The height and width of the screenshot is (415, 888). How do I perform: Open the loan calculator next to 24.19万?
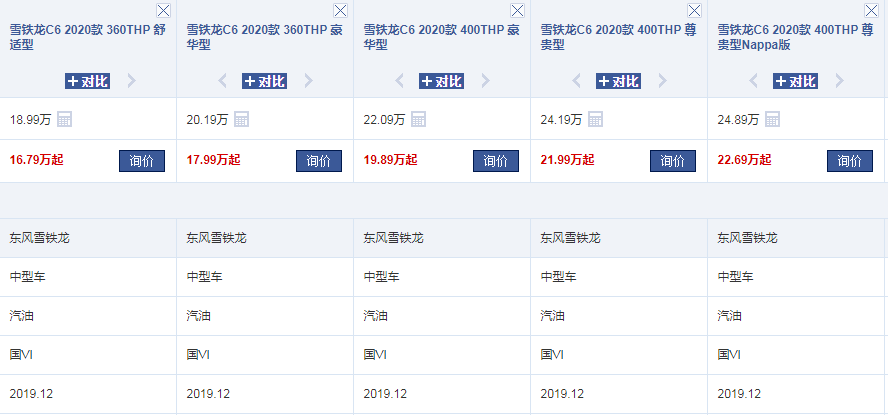click(x=596, y=119)
